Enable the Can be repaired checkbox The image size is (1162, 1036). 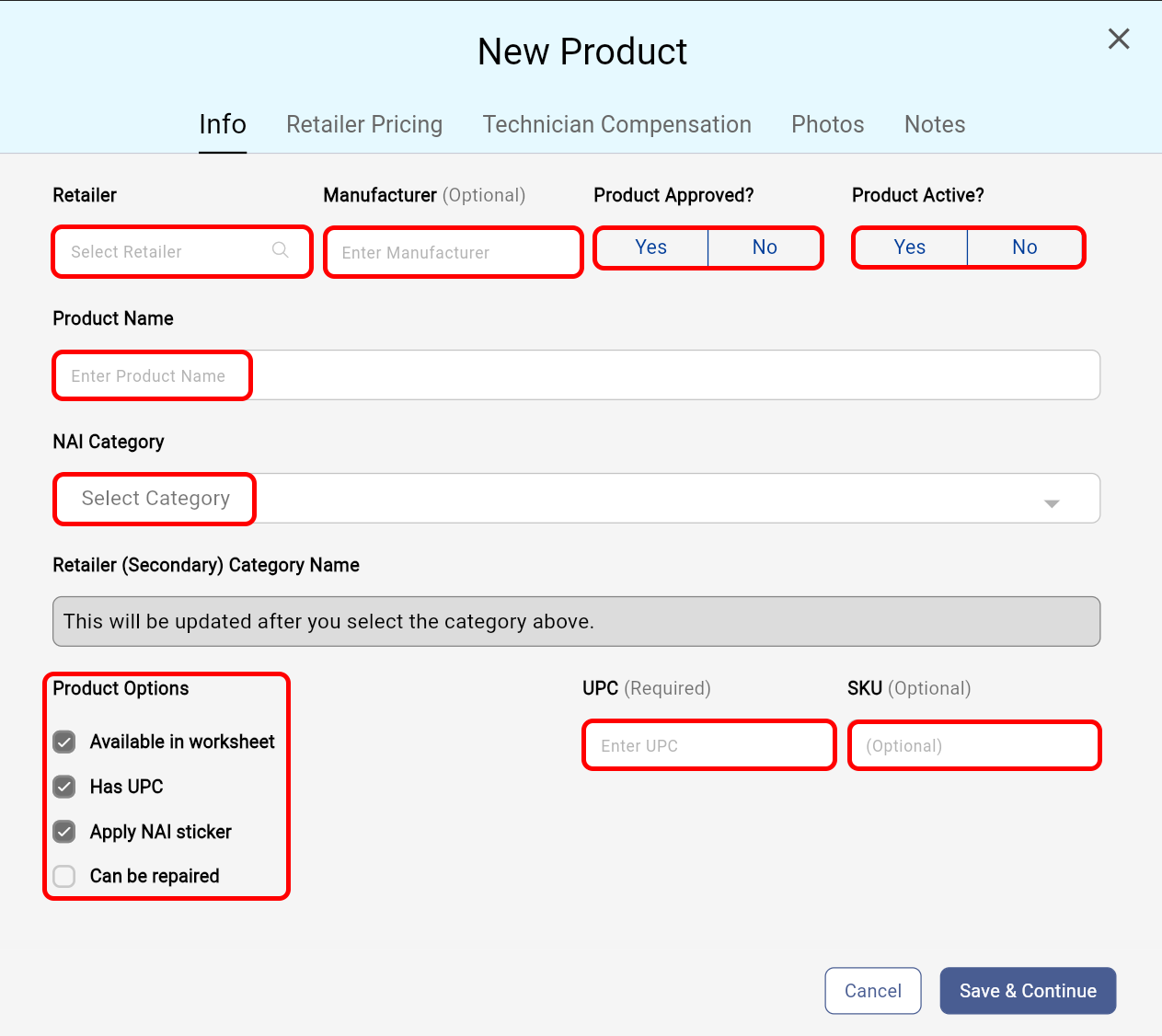[64, 876]
